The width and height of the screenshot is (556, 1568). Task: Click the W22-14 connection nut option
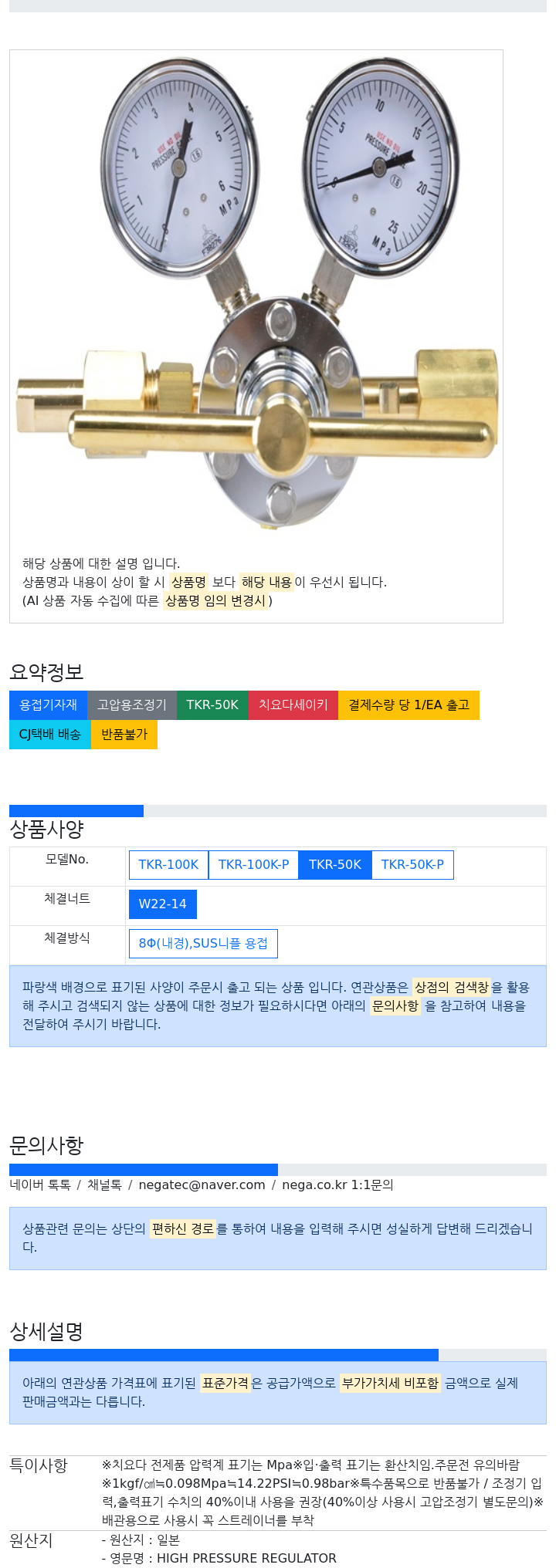163,904
